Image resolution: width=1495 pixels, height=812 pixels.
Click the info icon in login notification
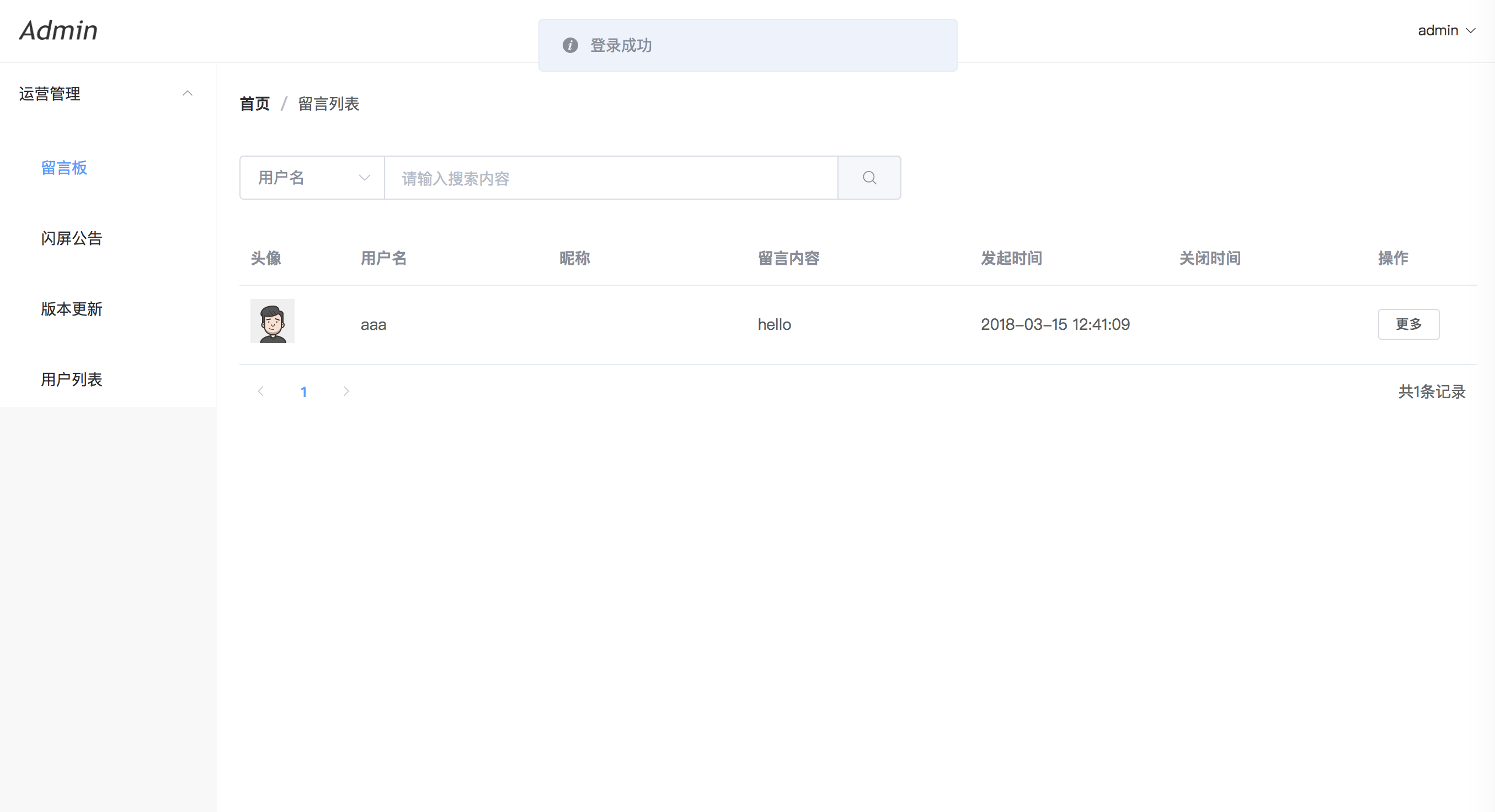(570, 45)
